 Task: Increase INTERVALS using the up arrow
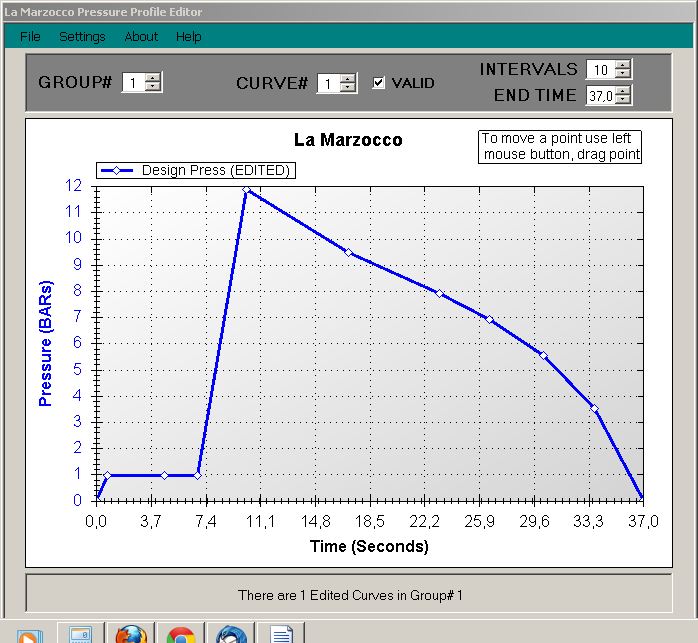(x=623, y=65)
